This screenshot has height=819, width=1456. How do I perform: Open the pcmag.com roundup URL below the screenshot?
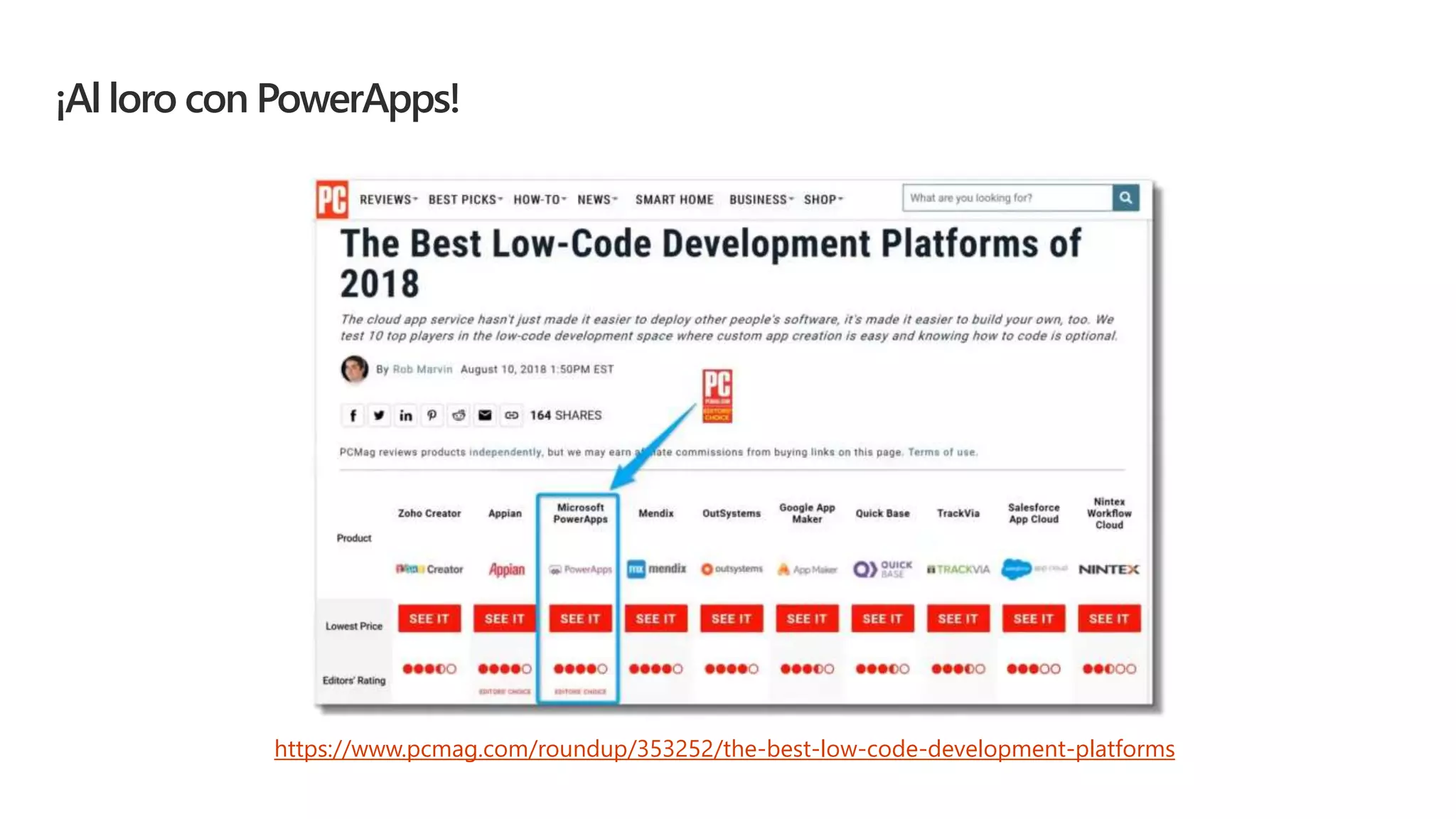[724, 749]
